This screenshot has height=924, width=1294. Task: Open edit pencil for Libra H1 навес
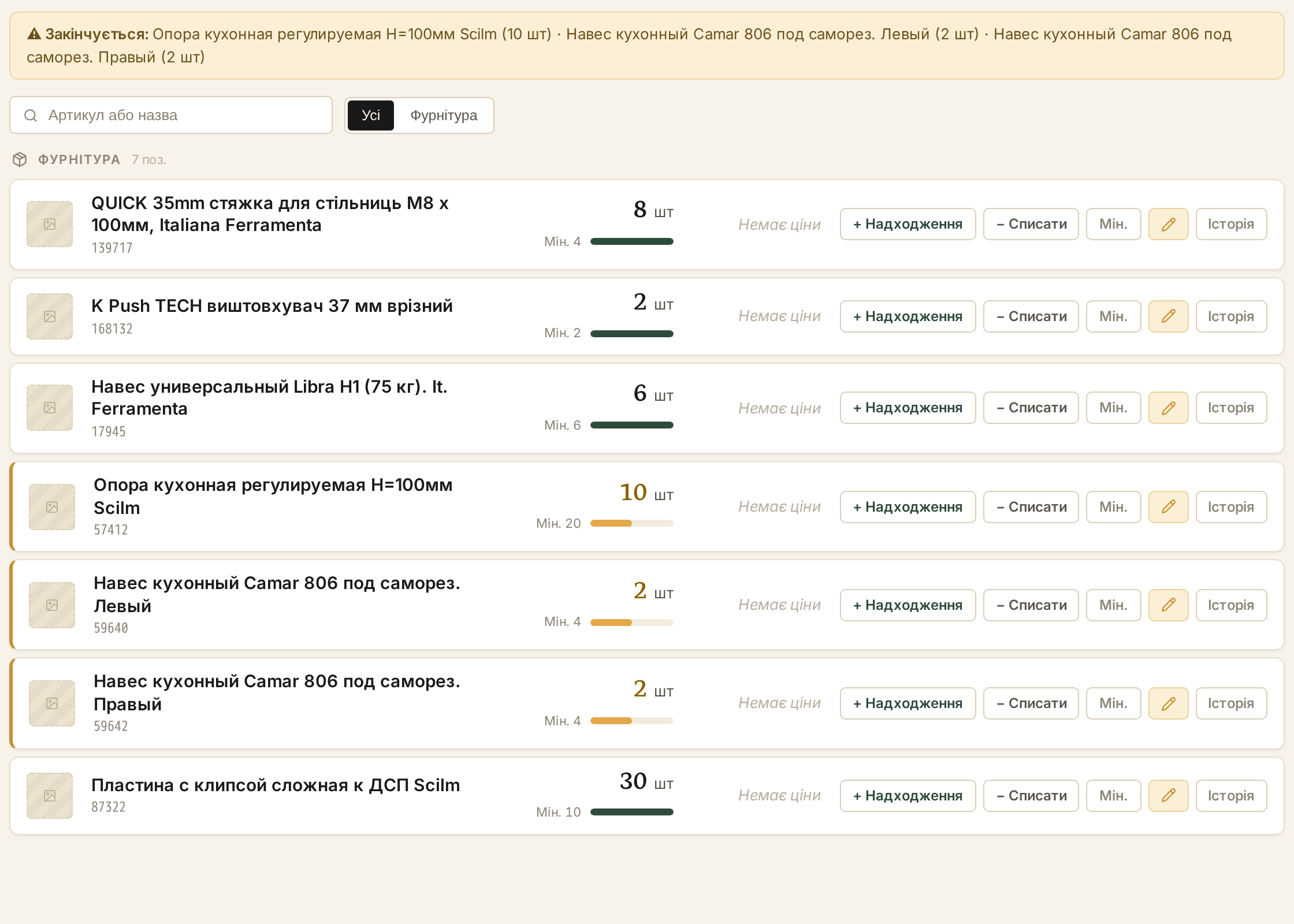tap(1168, 408)
